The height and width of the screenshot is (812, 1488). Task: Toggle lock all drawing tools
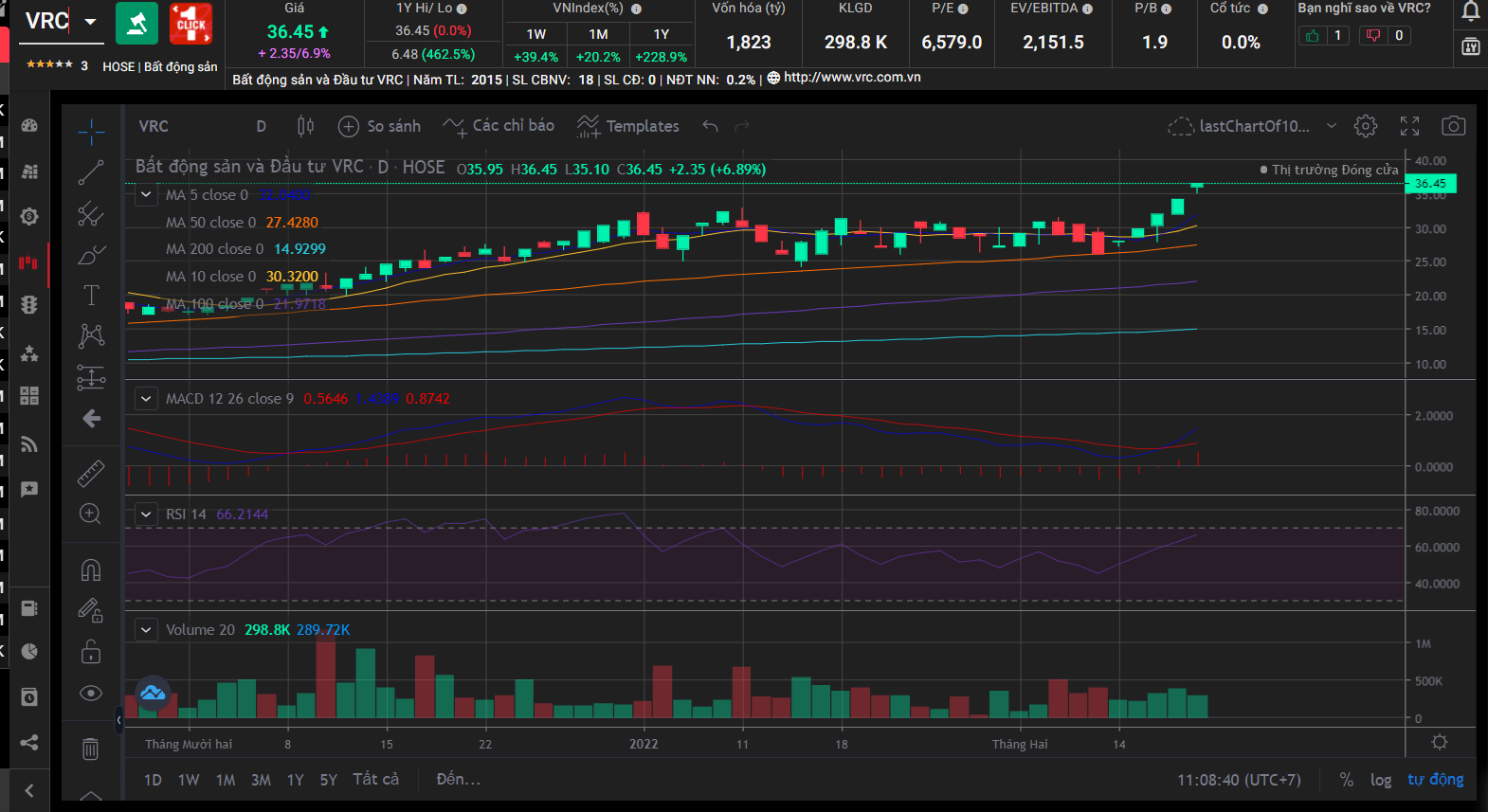pyautogui.click(x=91, y=652)
